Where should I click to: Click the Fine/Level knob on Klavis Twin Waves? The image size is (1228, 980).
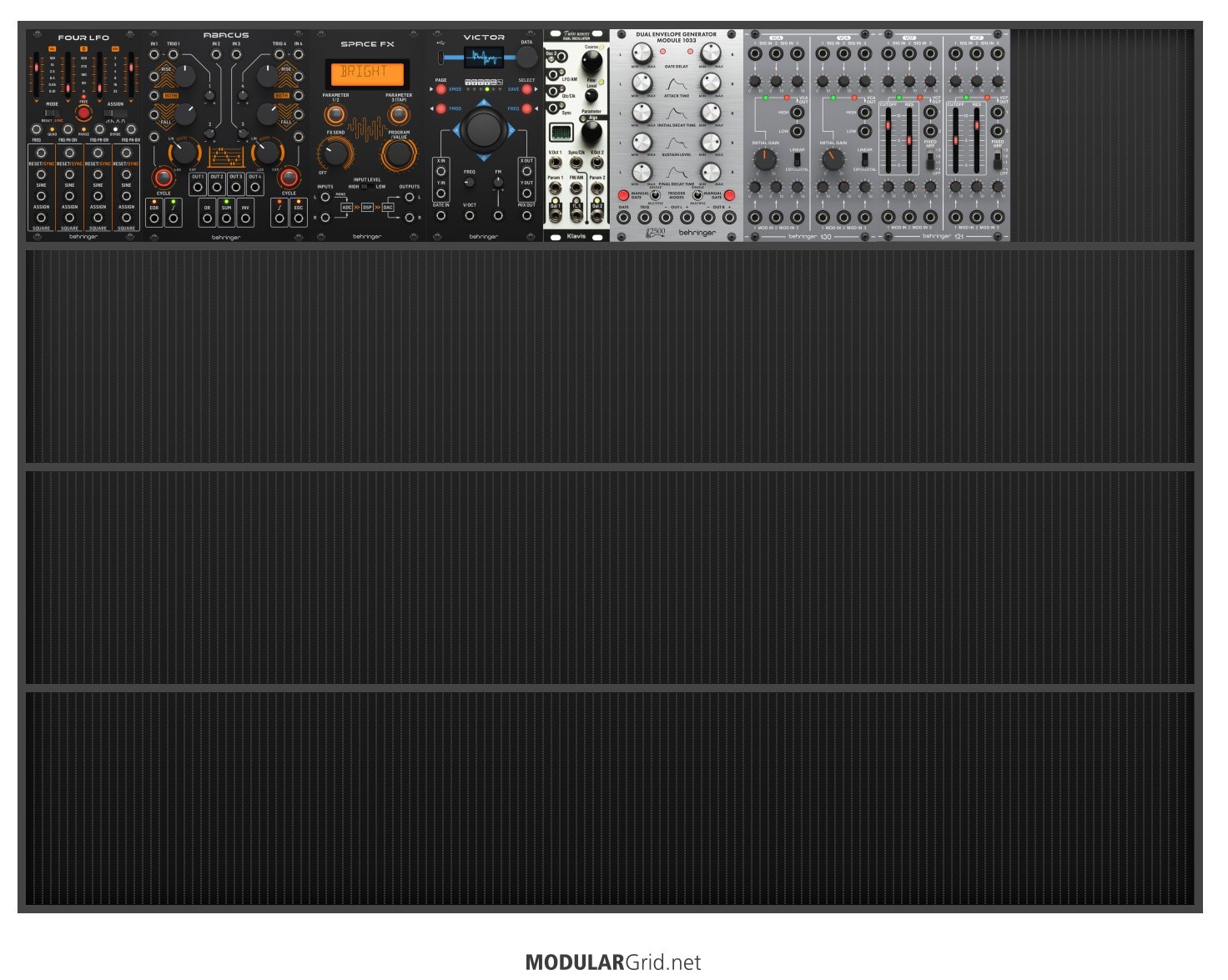tap(591, 96)
